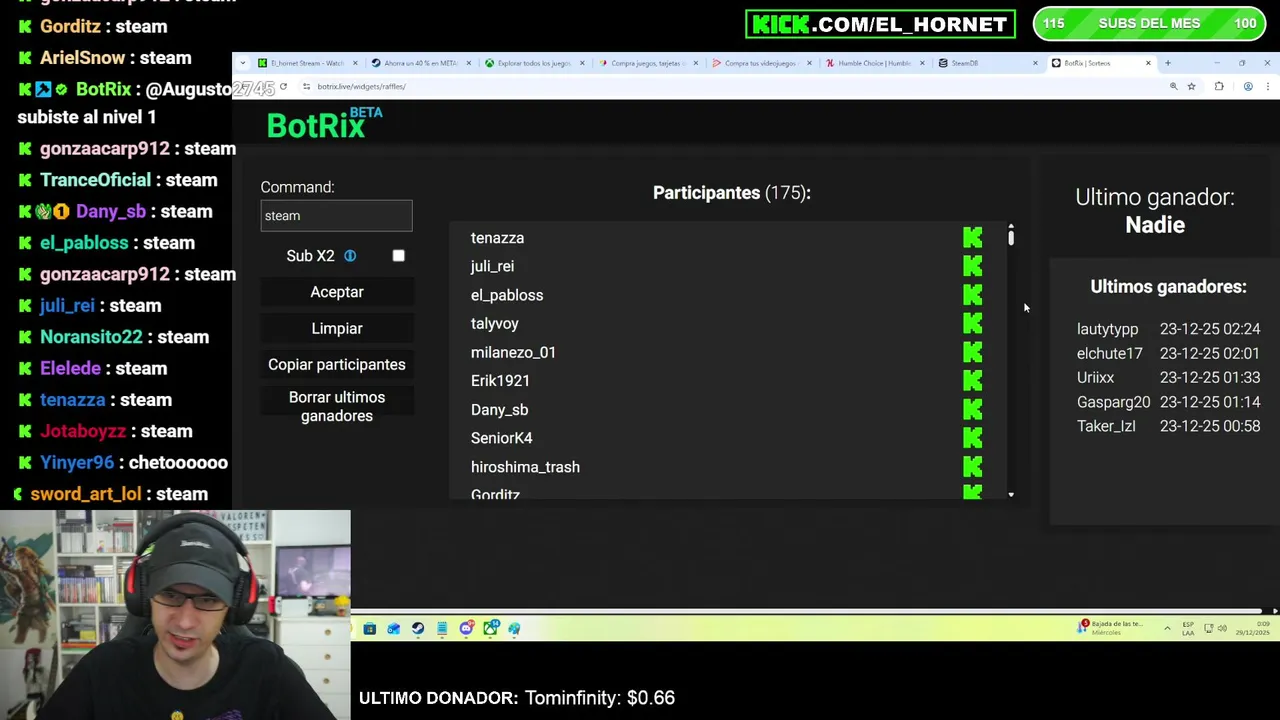Open the browser profile avatar icon
Screen dimensions: 1280x720
coord(1248,87)
